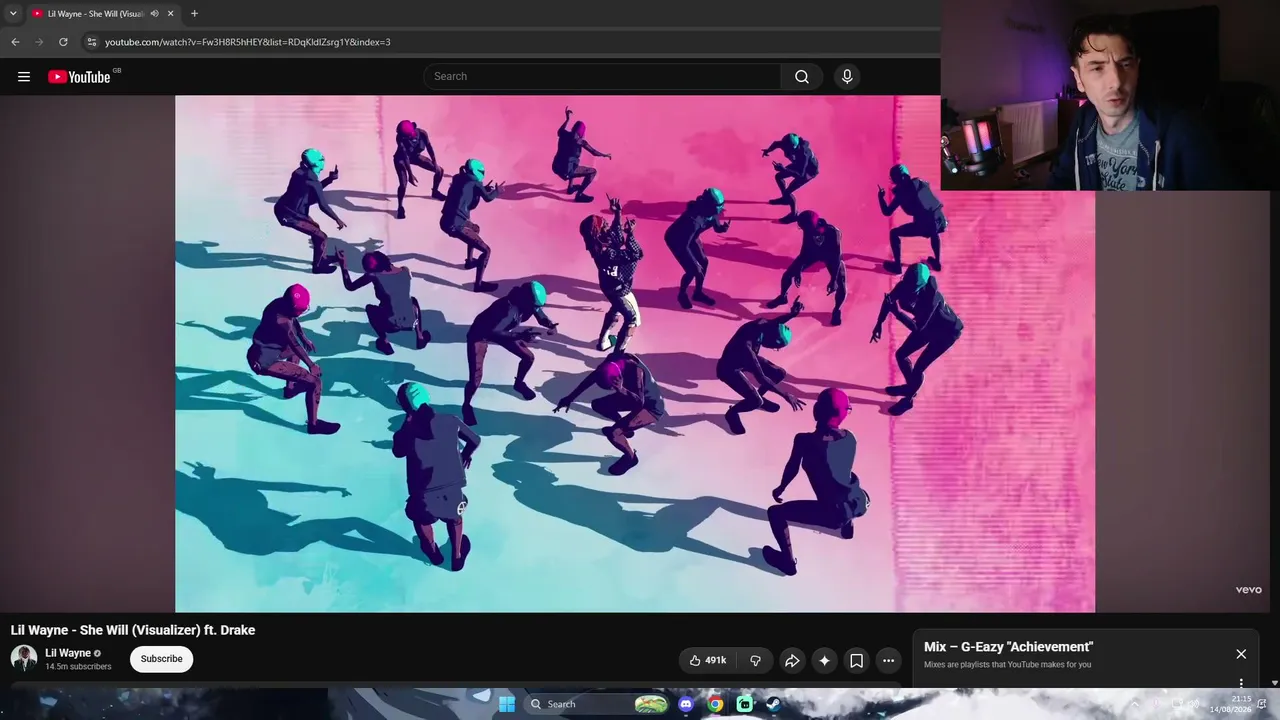
Task: Go forward with the browser forward arrow
Action: tap(39, 42)
